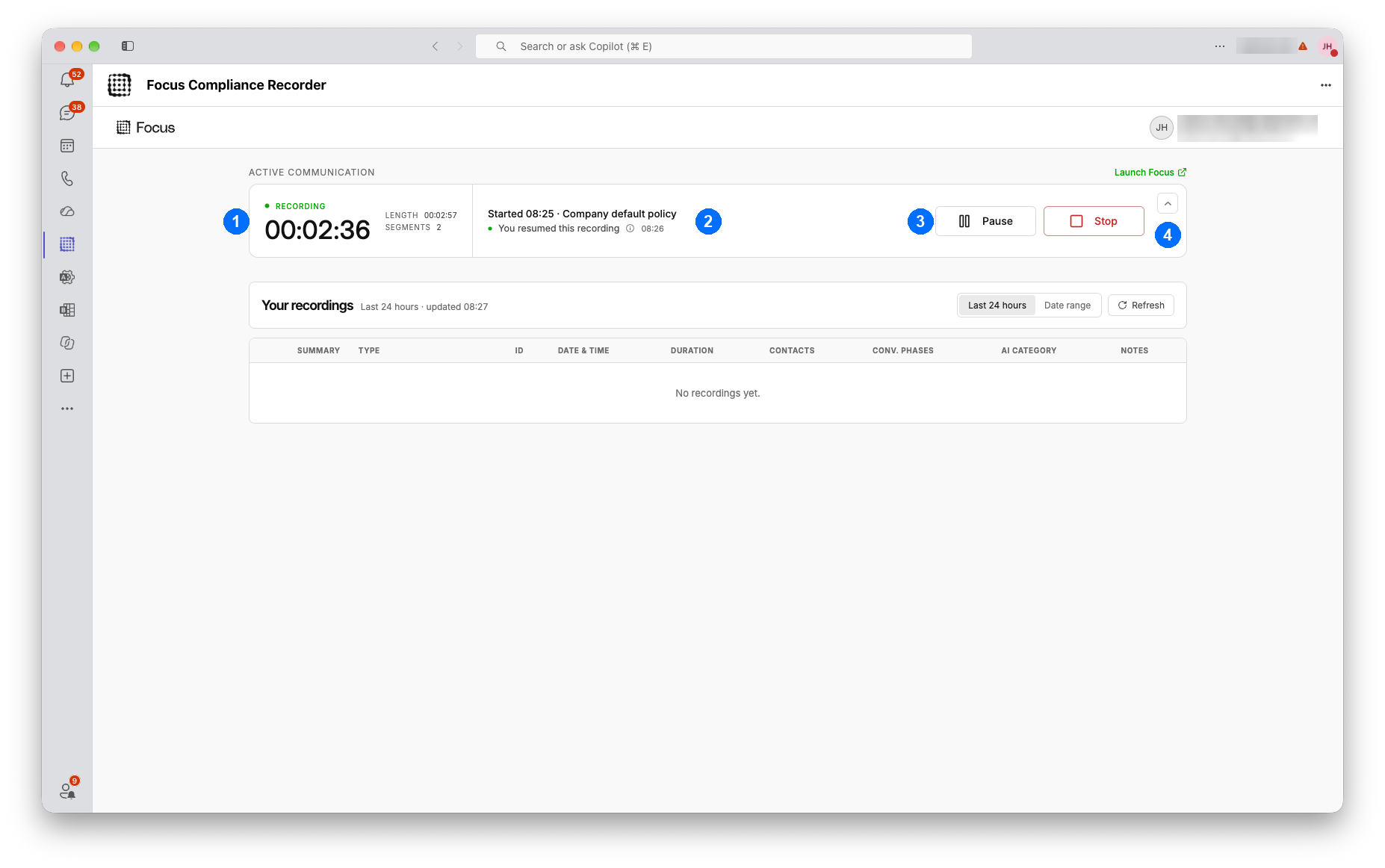Click the Search or ask Copilot field
Viewport: 1385px width, 868px height.
[724, 46]
